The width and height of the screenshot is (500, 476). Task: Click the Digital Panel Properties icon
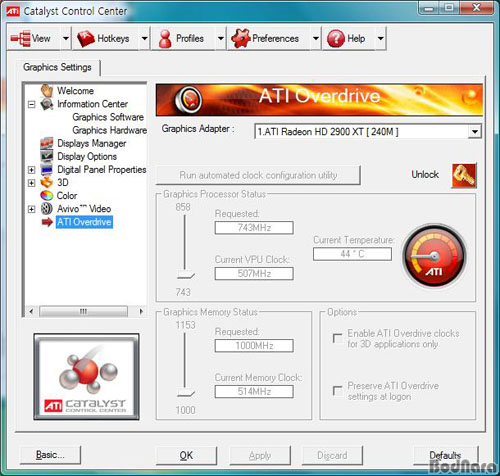point(47,170)
